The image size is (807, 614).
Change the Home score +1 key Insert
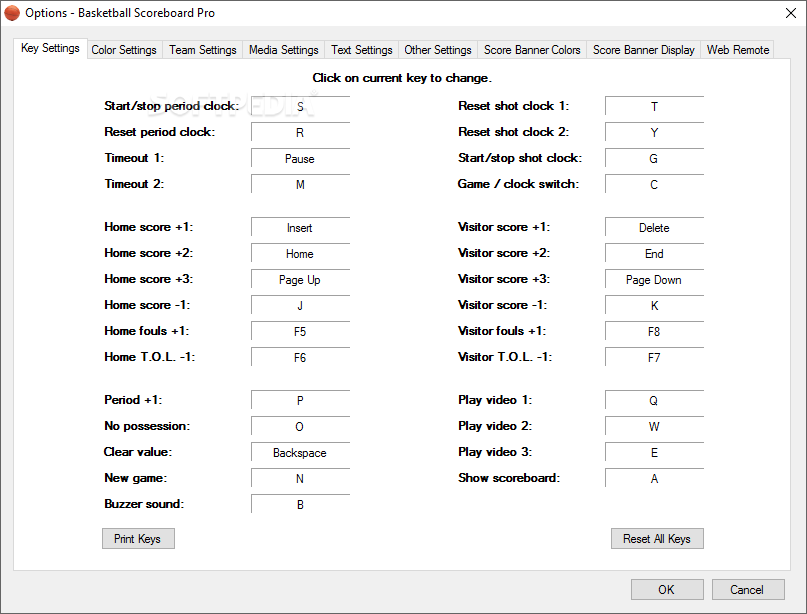tap(301, 227)
